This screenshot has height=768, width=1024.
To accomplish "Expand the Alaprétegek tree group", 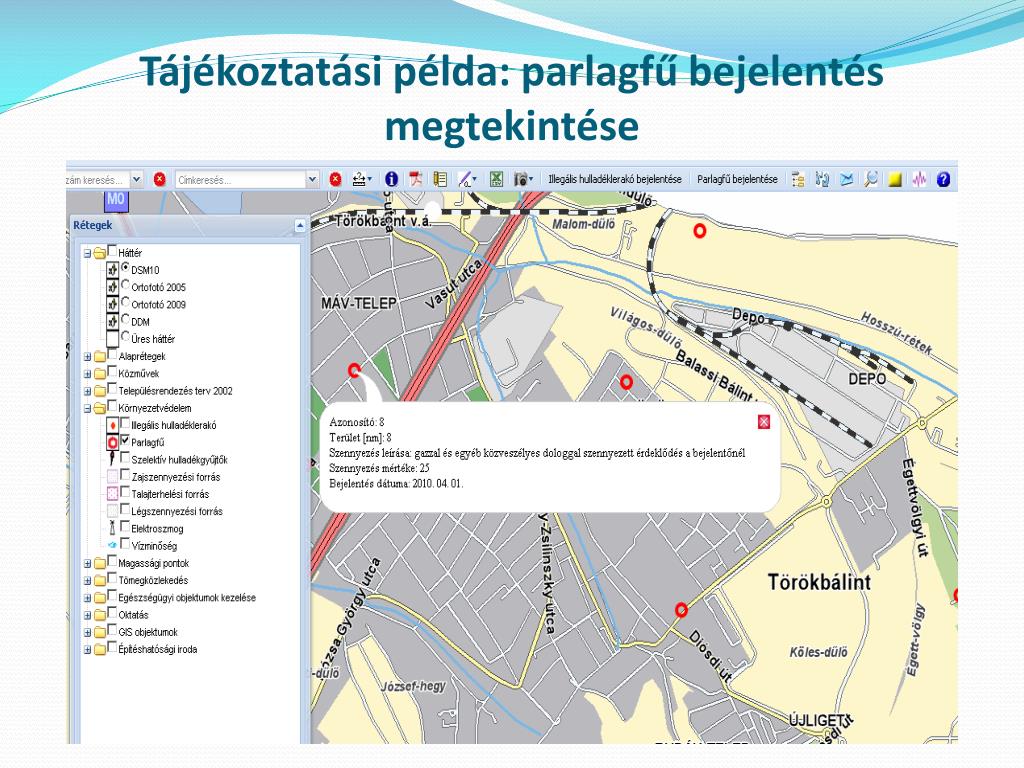I will click(88, 357).
